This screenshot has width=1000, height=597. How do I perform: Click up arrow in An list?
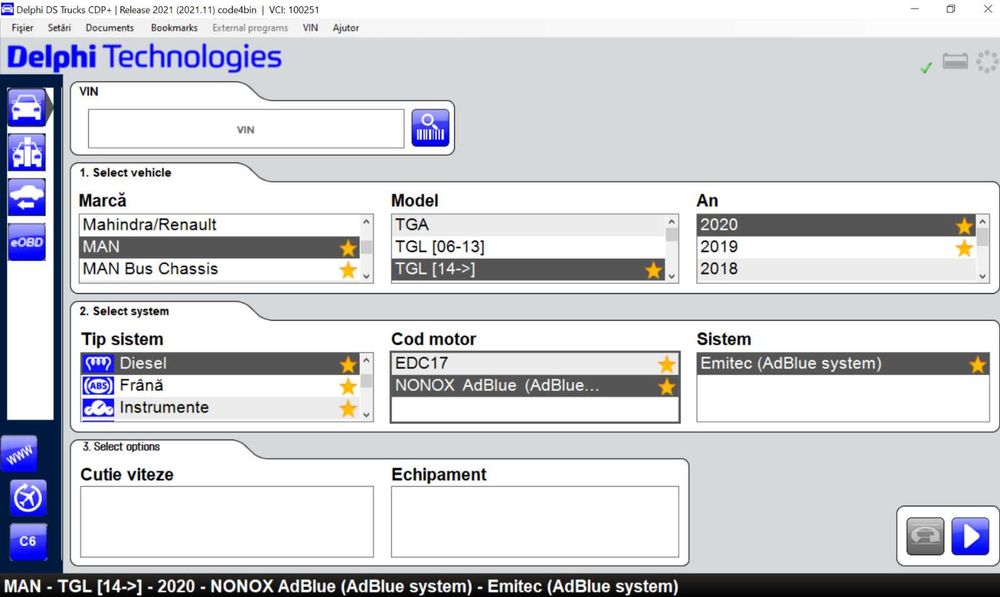[983, 221]
